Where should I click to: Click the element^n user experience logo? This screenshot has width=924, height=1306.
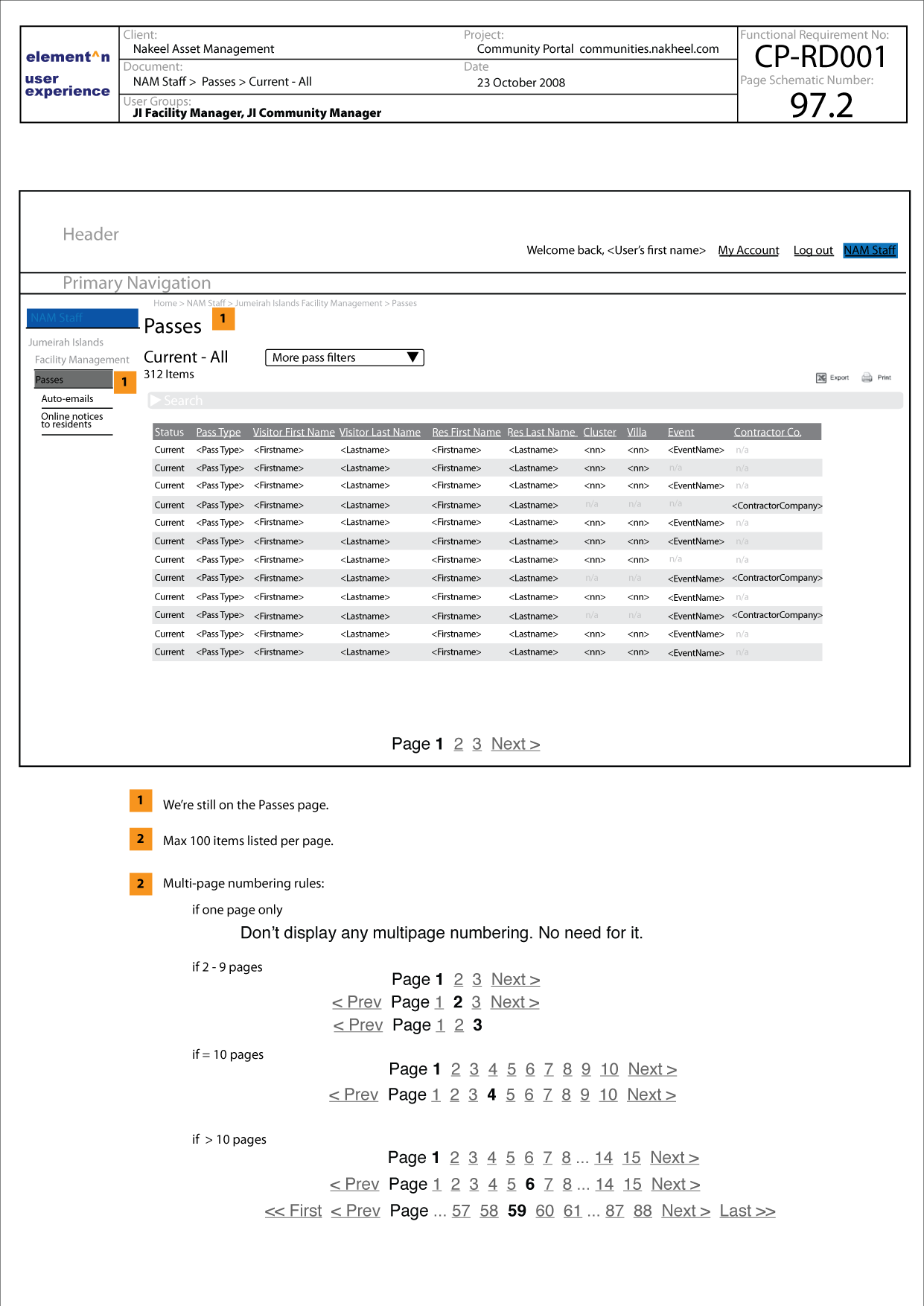click(68, 74)
